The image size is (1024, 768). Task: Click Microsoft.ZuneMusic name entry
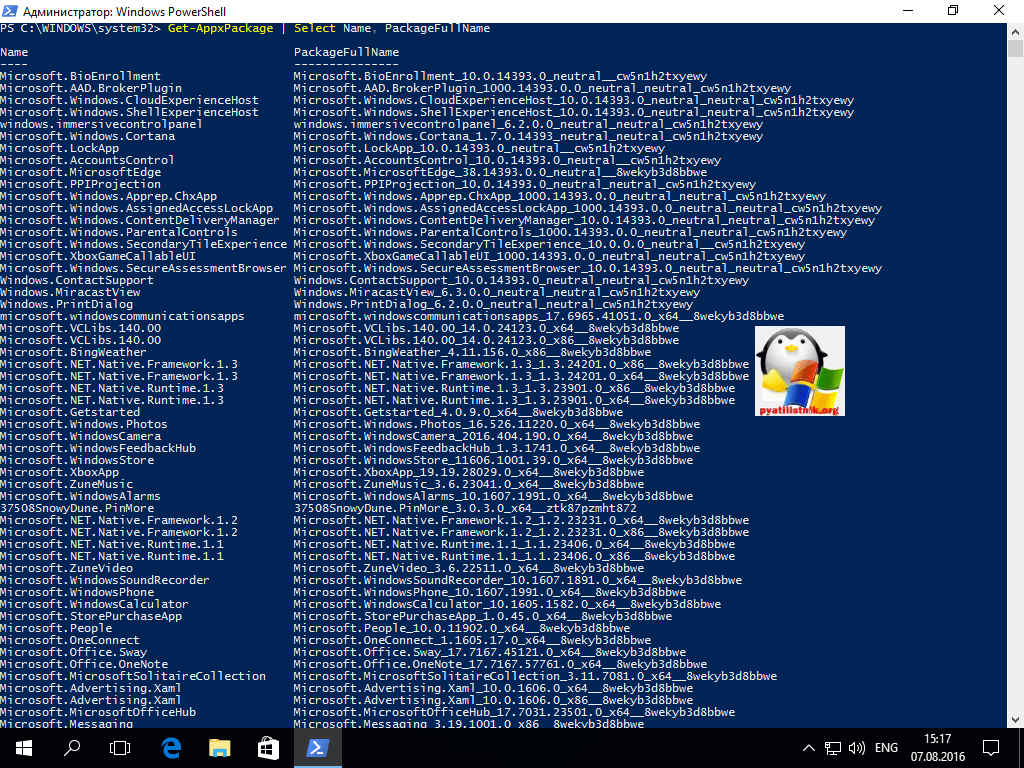tap(67, 484)
